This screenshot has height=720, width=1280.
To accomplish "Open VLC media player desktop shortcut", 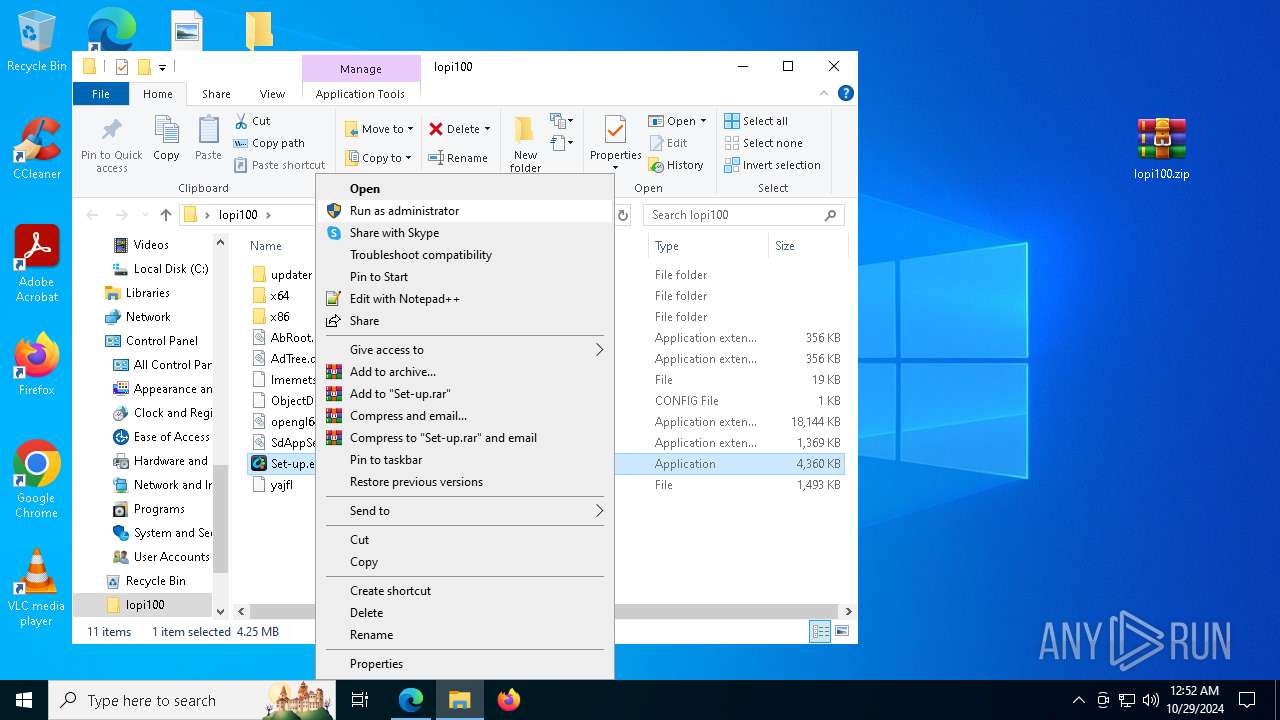I will point(36,588).
